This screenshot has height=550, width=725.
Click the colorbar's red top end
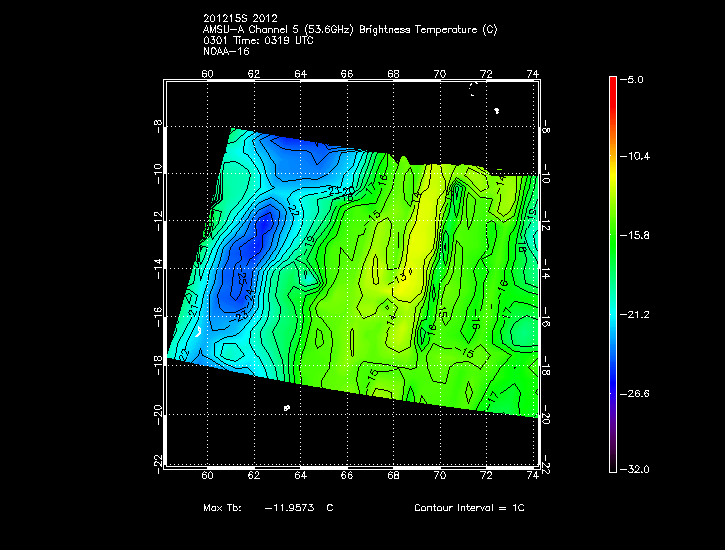(x=612, y=82)
